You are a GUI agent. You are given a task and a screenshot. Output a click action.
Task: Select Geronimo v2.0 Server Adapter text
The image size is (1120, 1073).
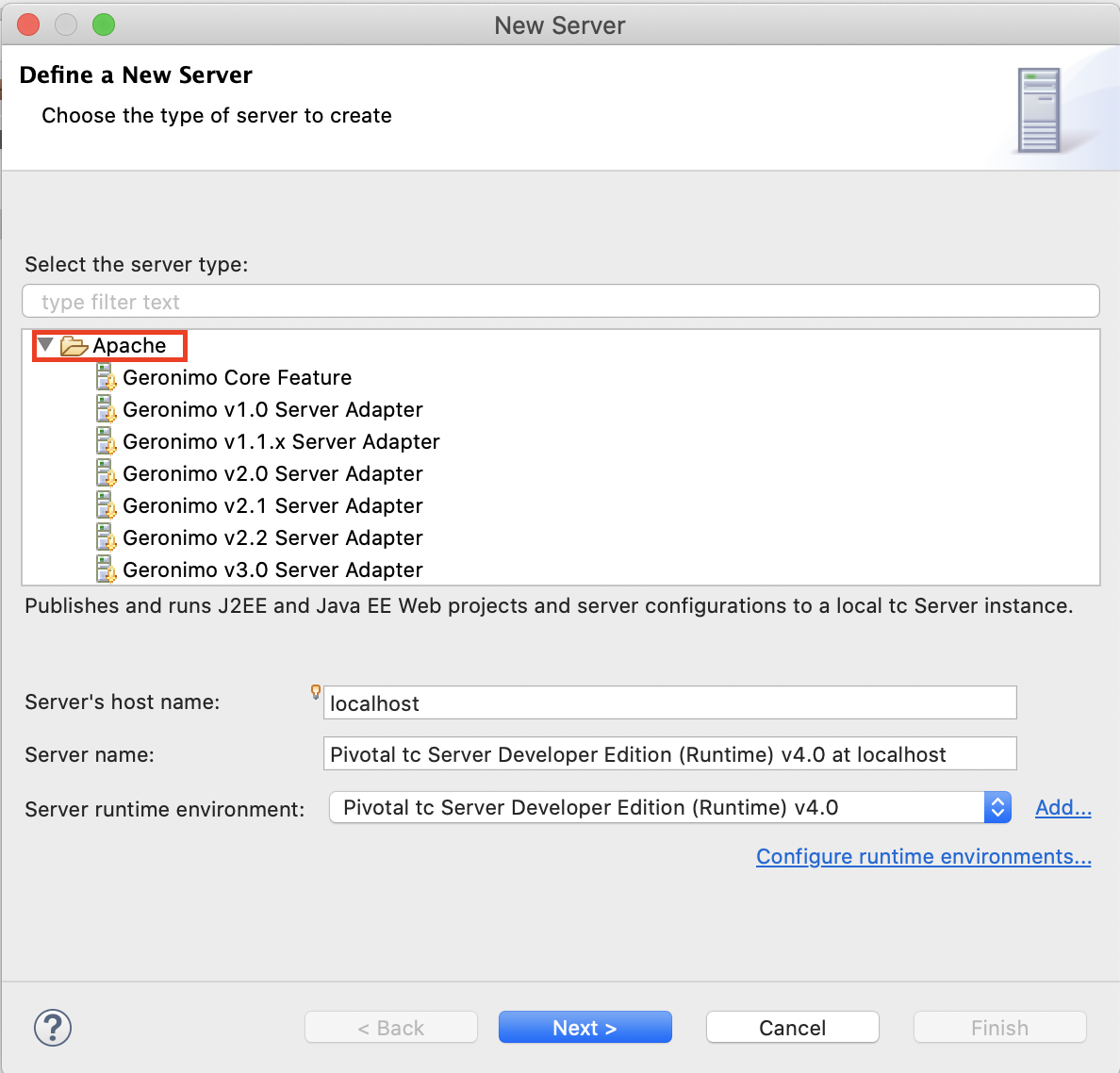coord(272,473)
